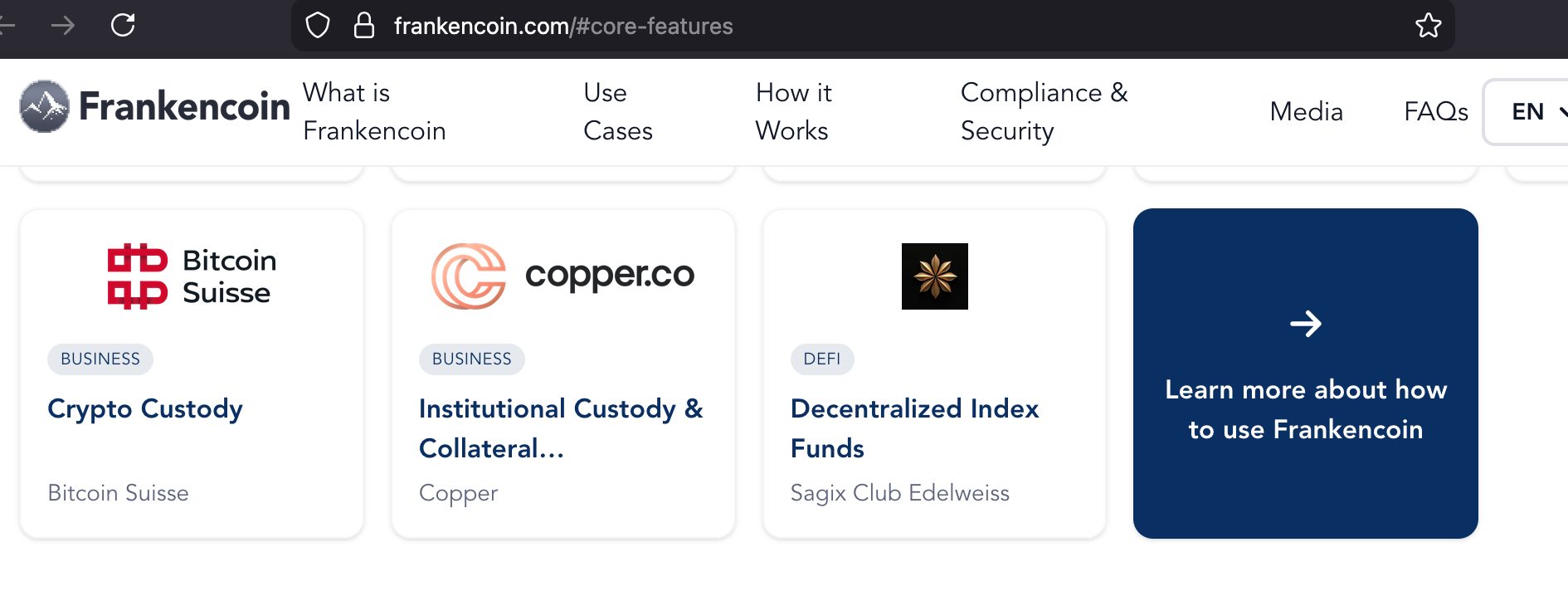Viewport: 1568px width, 596px height.
Task: Click the padlock site security icon
Action: pyautogui.click(x=364, y=26)
